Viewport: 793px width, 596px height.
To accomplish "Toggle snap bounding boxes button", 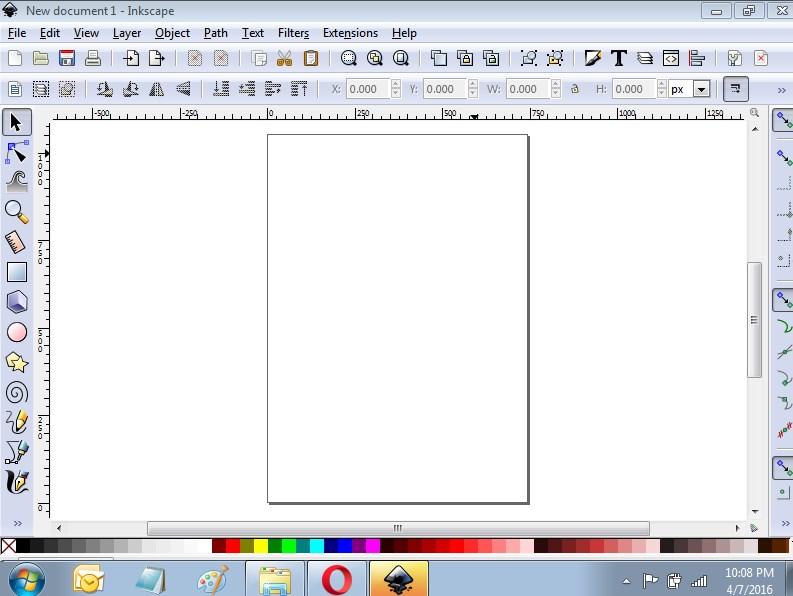I will 783,157.
